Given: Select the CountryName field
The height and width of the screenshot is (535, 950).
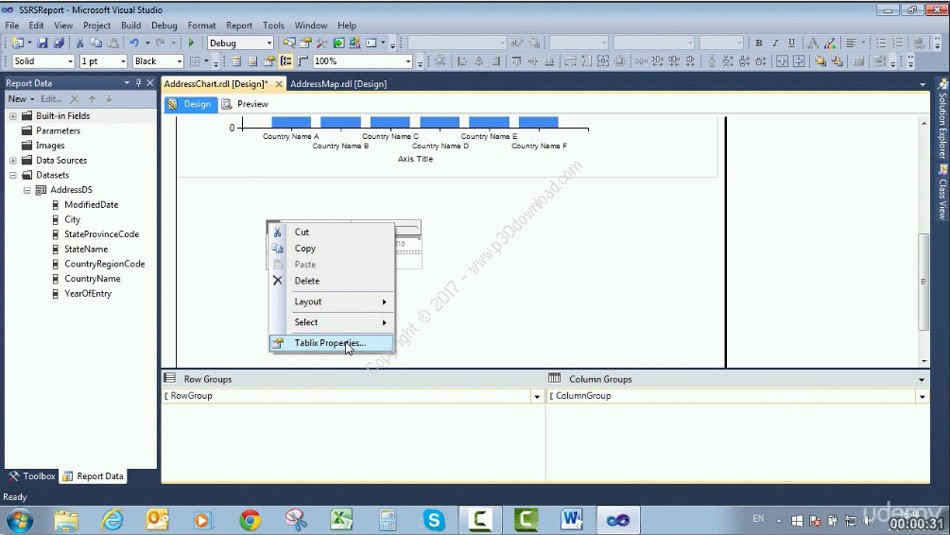Looking at the screenshot, I should (x=92, y=279).
